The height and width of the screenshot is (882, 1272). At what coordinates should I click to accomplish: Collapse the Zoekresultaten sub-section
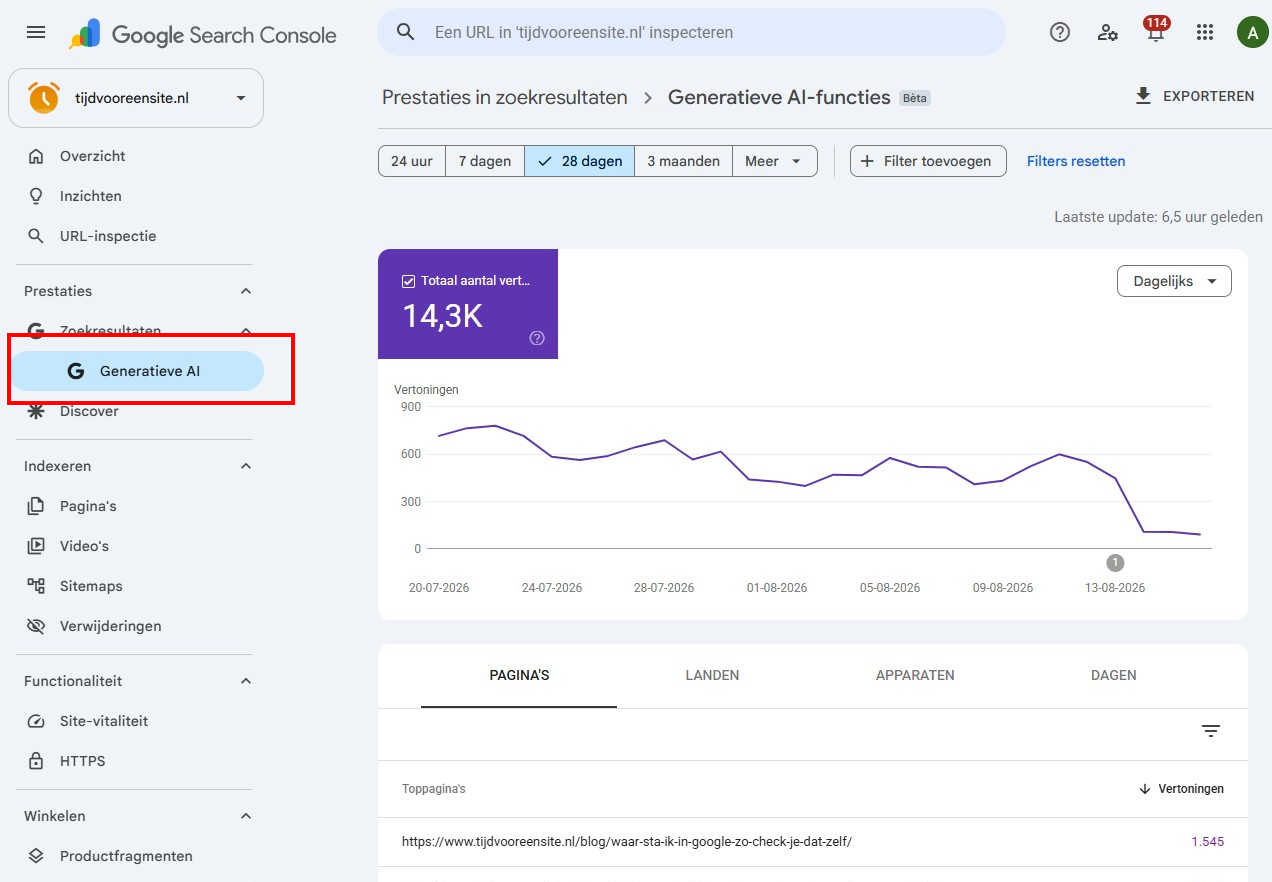(x=246, y=331)
